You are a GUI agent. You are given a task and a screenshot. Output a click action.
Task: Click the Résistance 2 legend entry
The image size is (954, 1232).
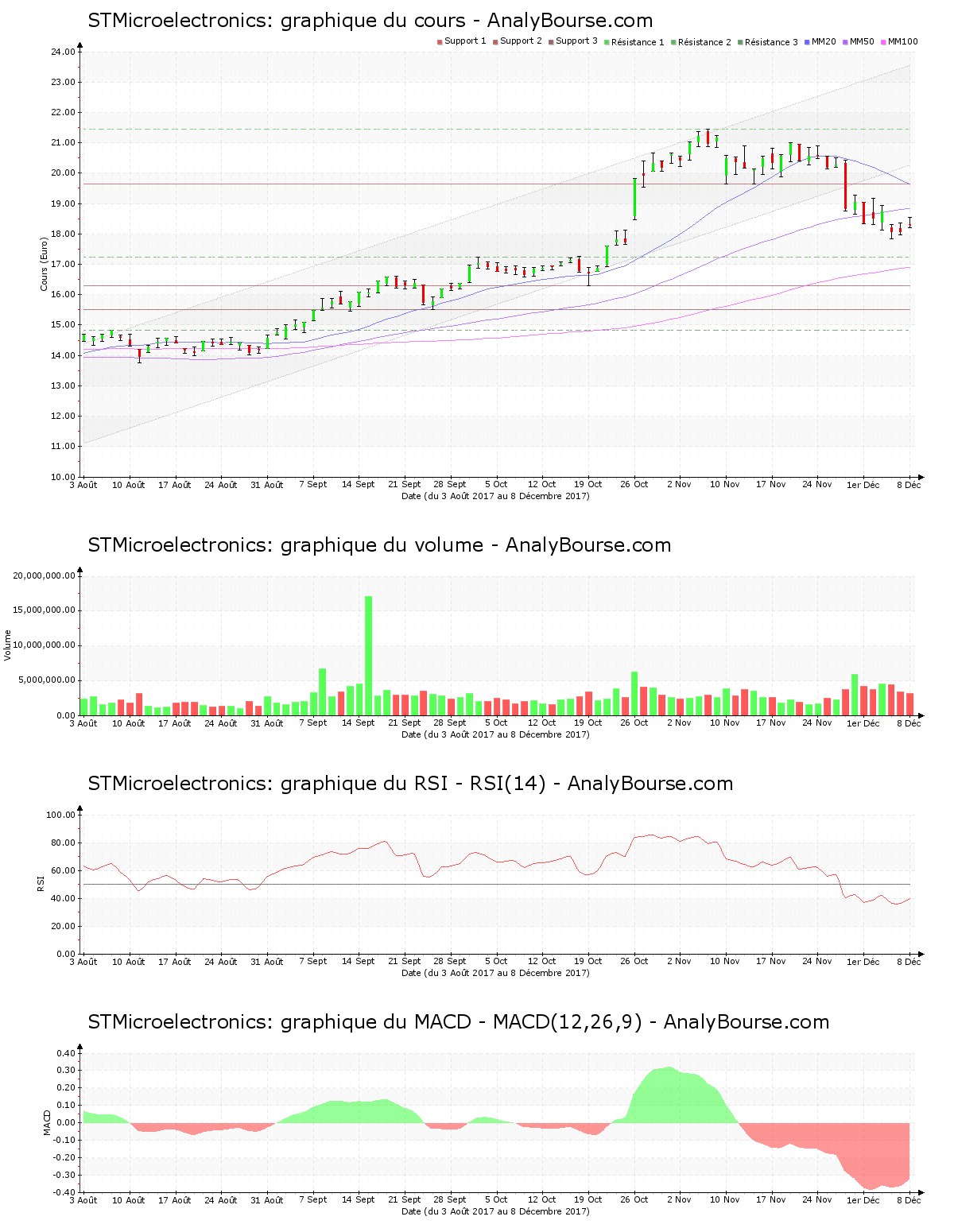click(701, 42)
